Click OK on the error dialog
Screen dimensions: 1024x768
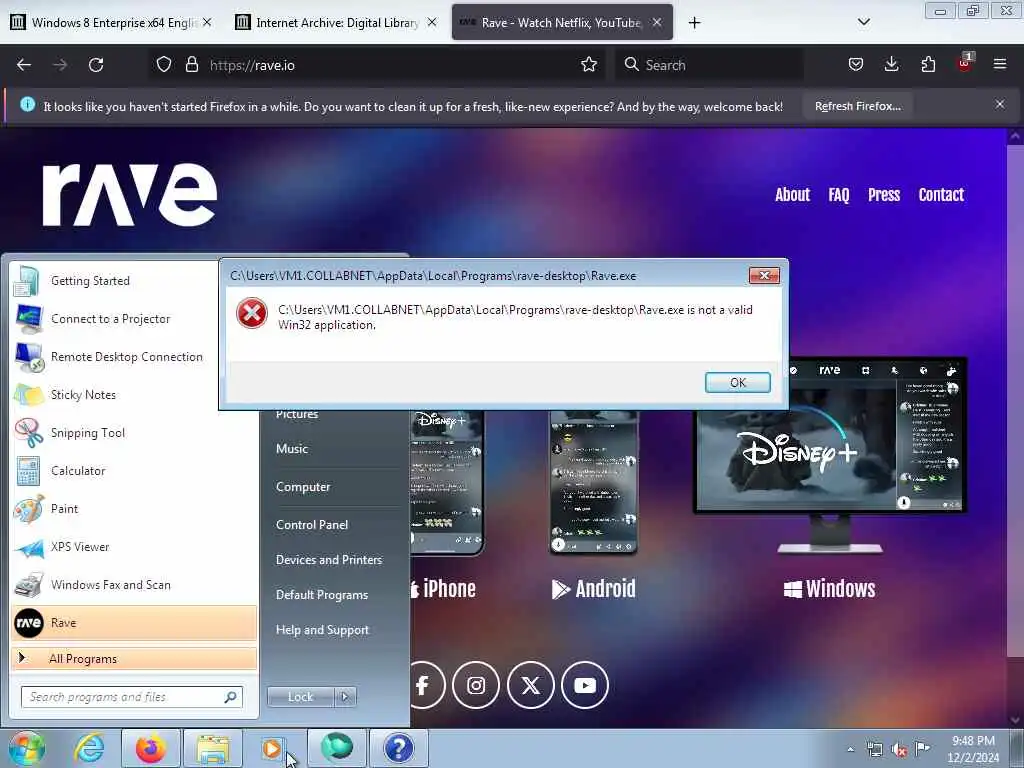click(x=737, y=382)
